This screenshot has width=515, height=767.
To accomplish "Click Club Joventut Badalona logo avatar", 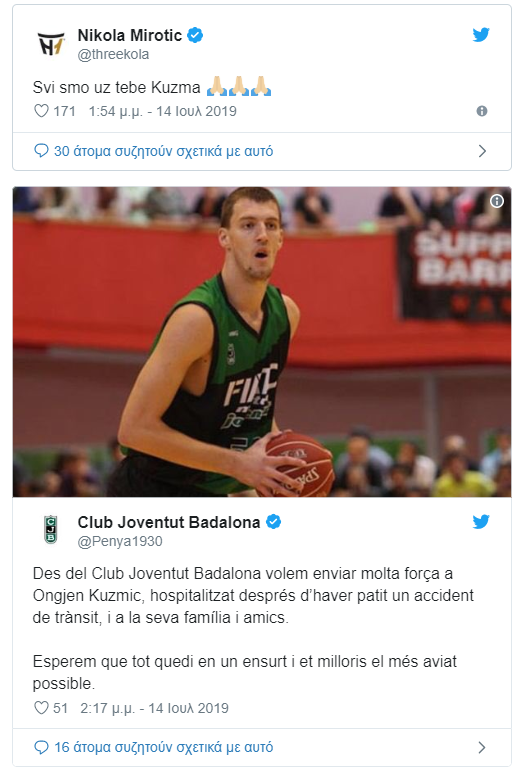I will tap(50, 530).
